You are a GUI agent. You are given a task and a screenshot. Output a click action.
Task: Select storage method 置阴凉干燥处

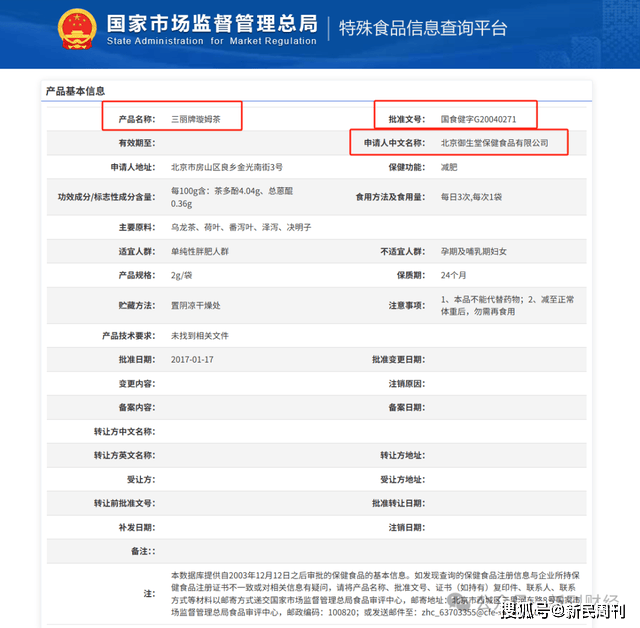(196, 305)
